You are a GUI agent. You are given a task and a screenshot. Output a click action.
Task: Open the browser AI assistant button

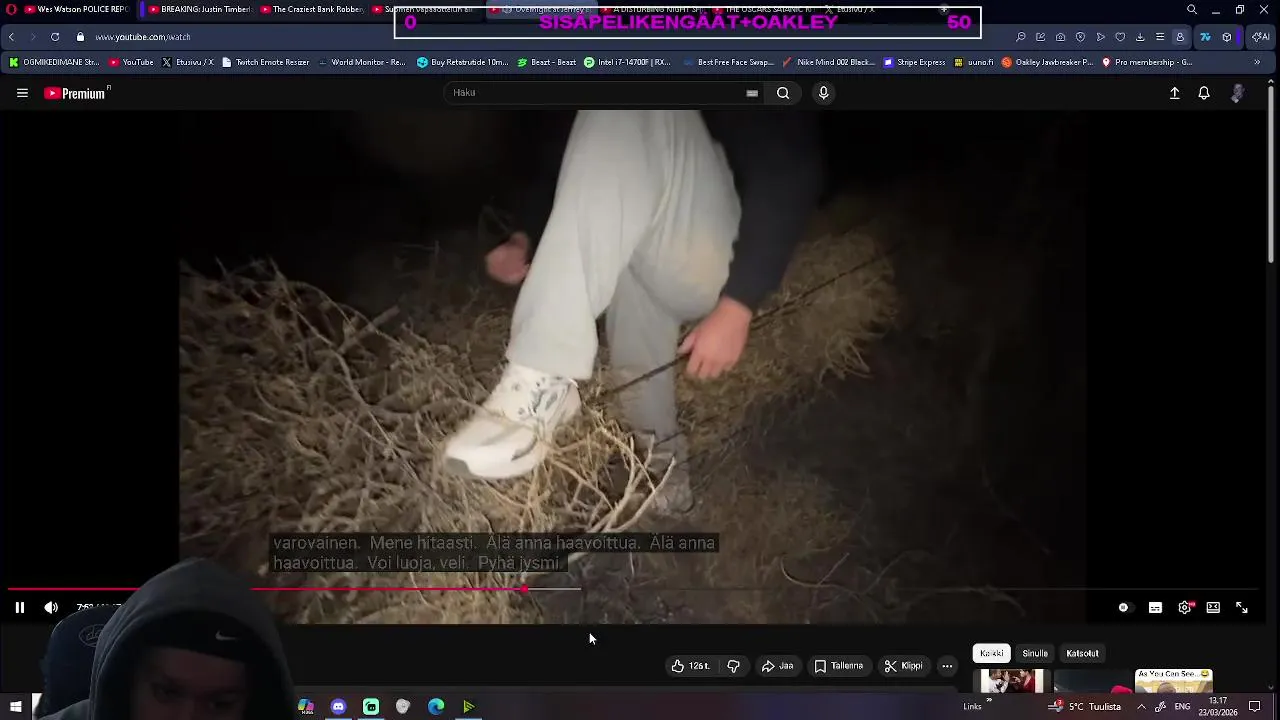pyautogui.click(x=1261, y=37)
